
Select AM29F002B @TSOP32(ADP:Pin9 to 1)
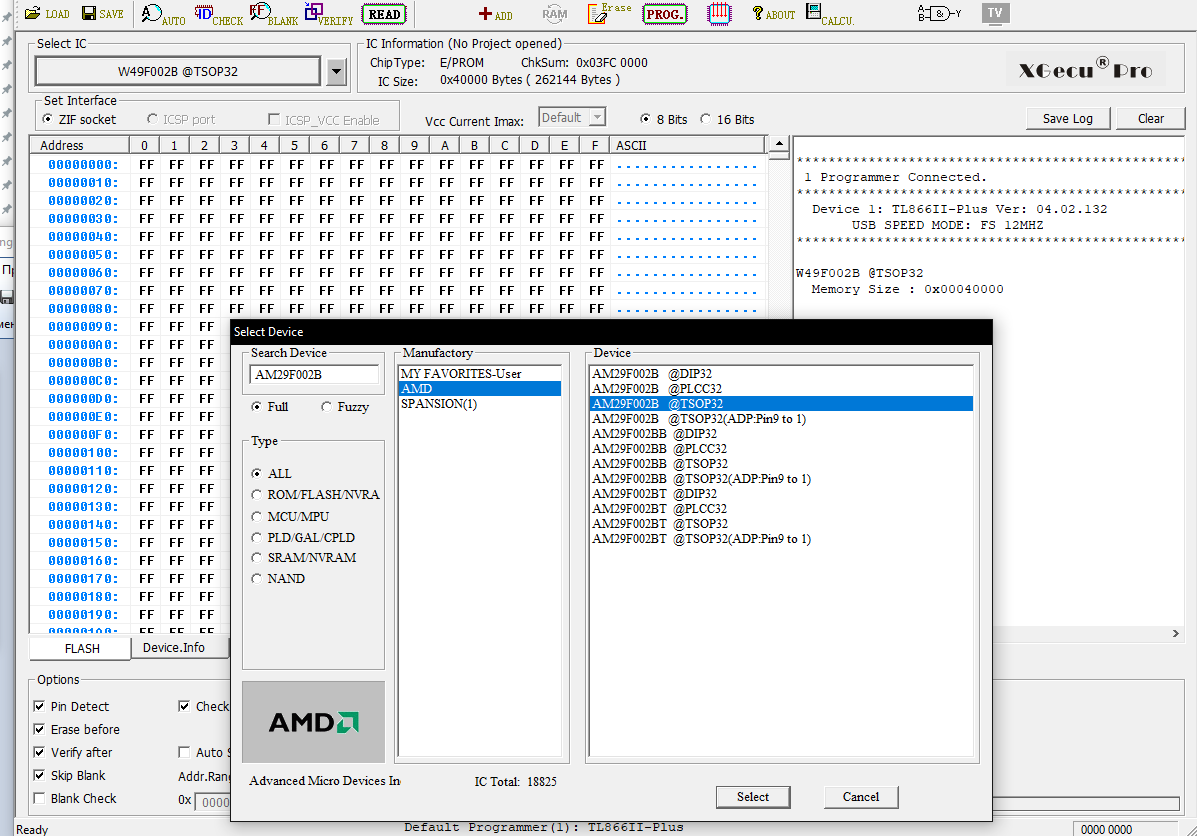point(782,418)
